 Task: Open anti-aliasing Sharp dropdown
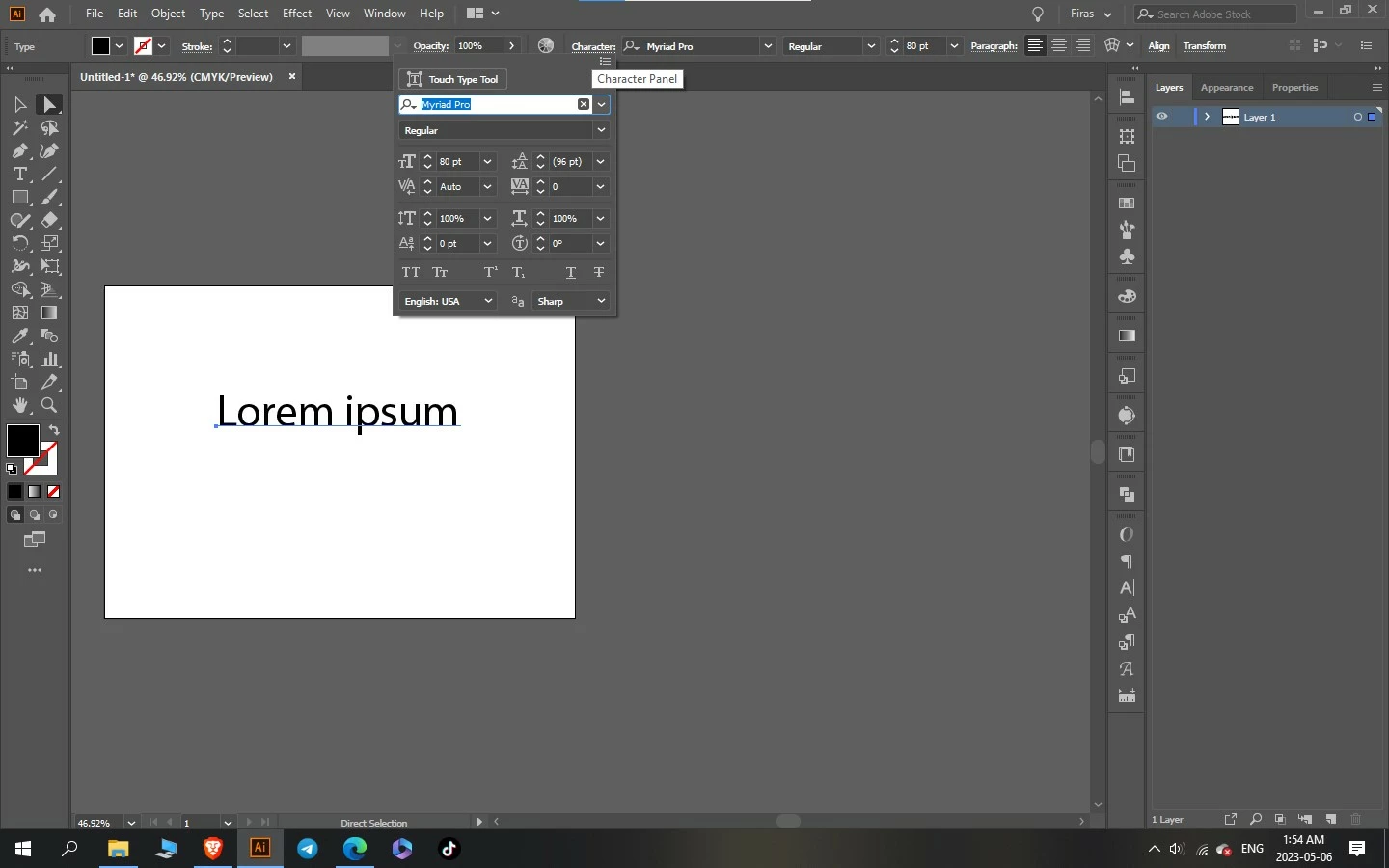click(571, 301)
